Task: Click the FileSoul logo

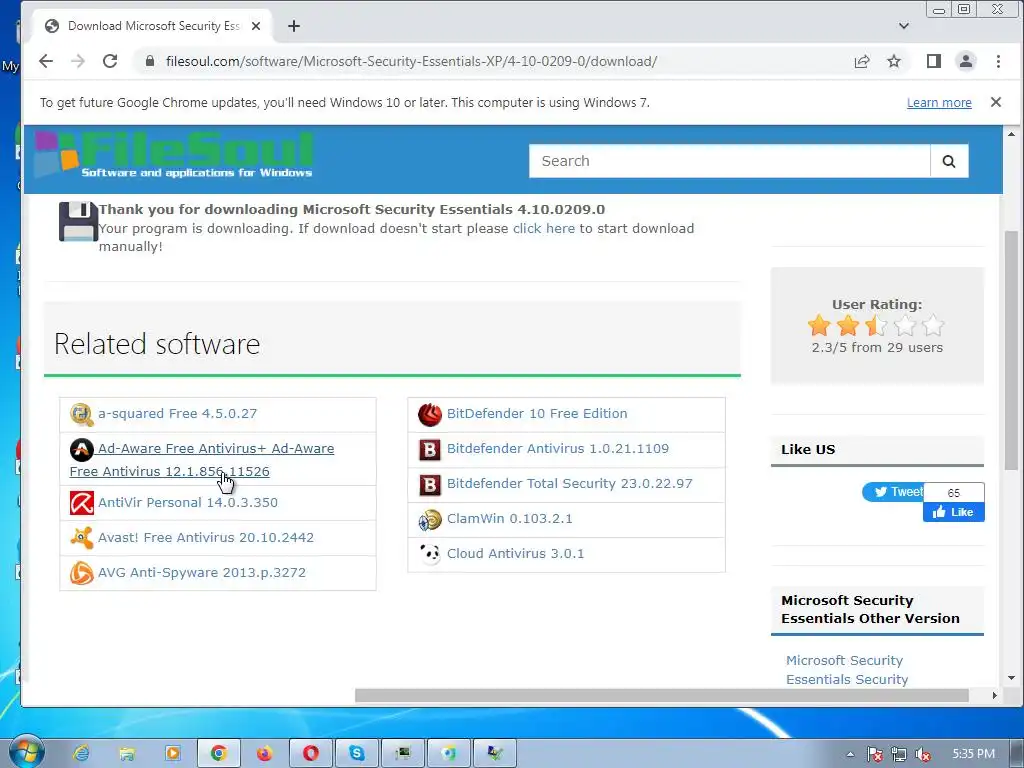Action: click(x=174, y=155)
